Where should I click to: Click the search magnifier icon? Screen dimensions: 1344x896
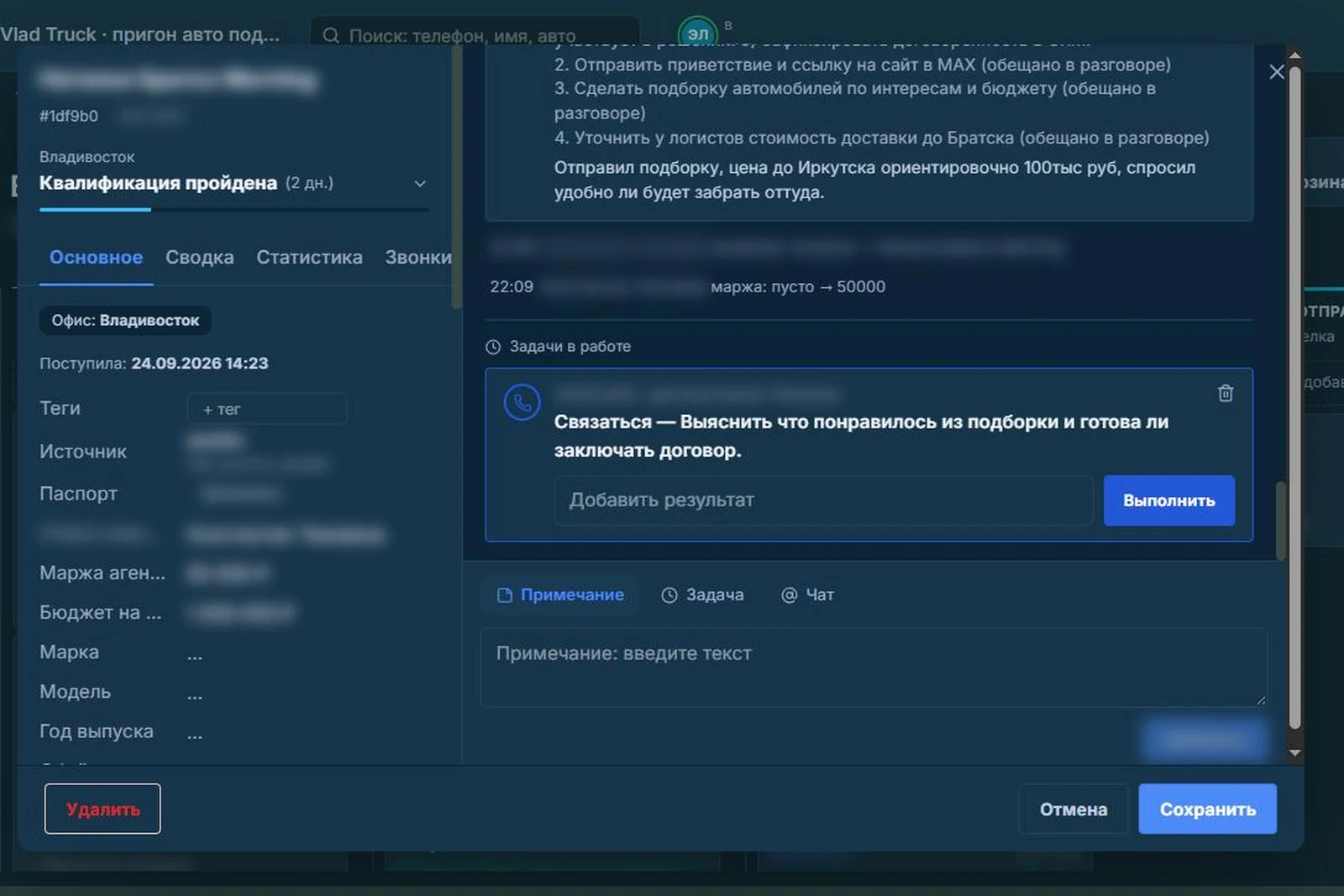(x=331, y=35)
